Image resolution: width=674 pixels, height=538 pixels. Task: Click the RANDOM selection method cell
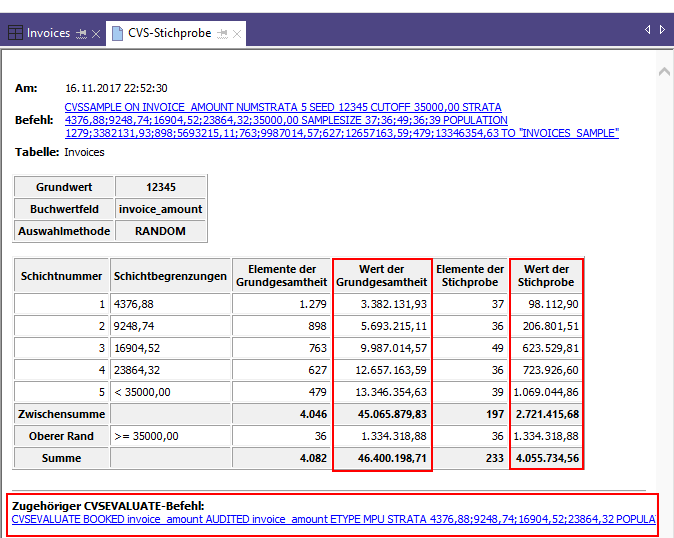point(161,231)
